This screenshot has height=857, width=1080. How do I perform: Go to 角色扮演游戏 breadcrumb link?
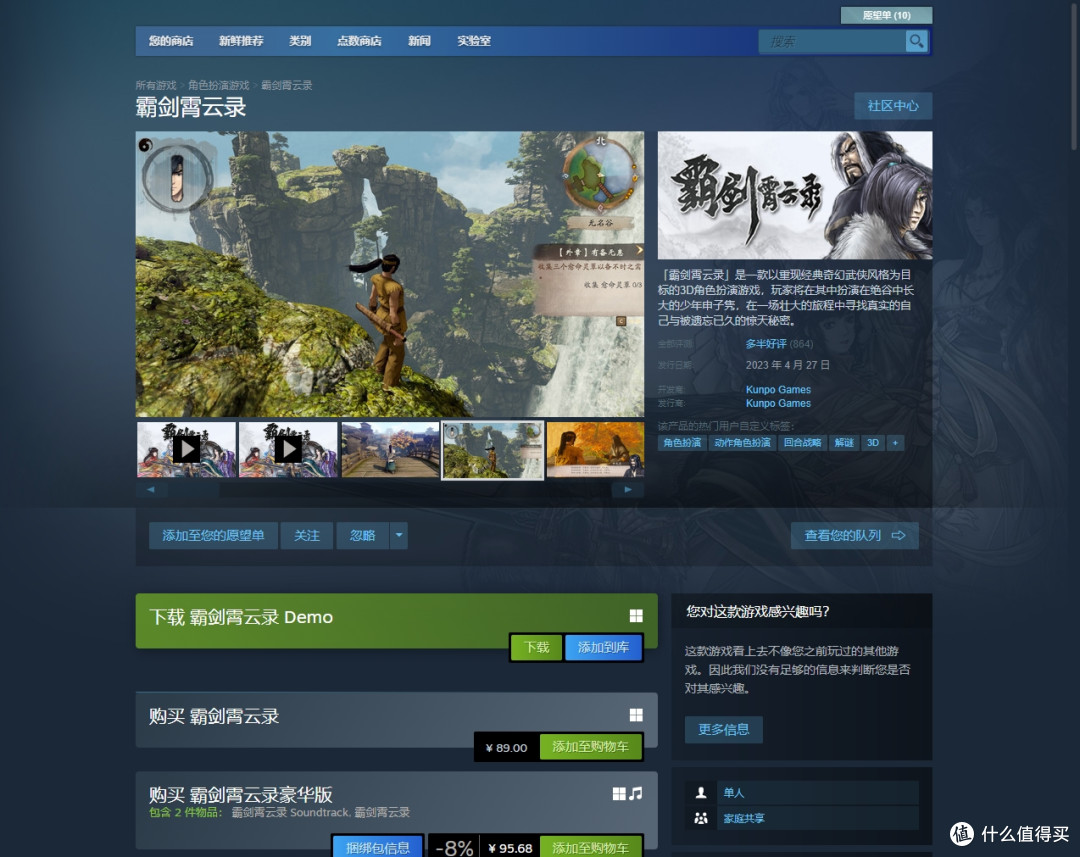(218, 85)
